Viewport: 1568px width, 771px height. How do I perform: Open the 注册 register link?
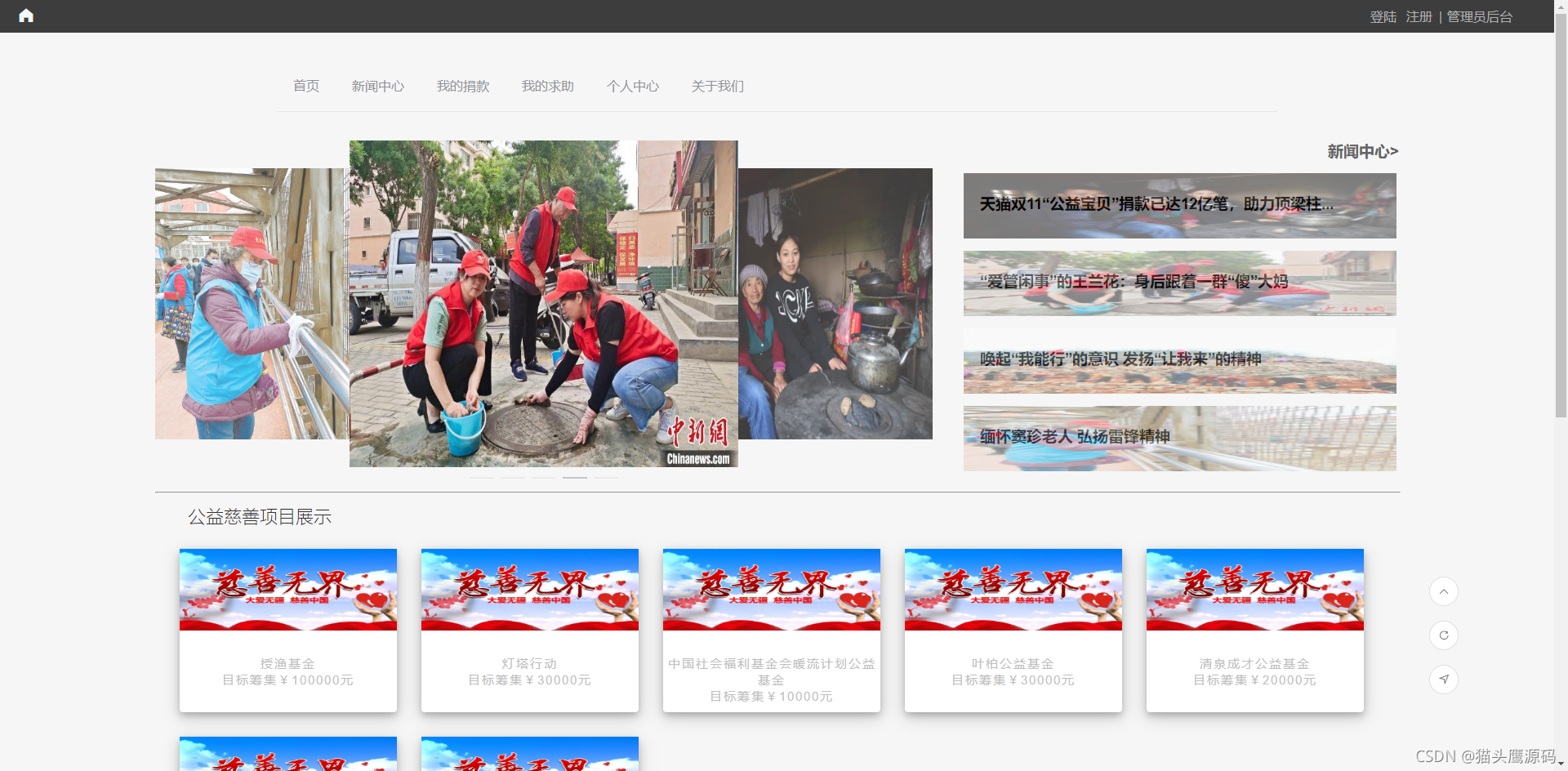tap(1419, 16)
